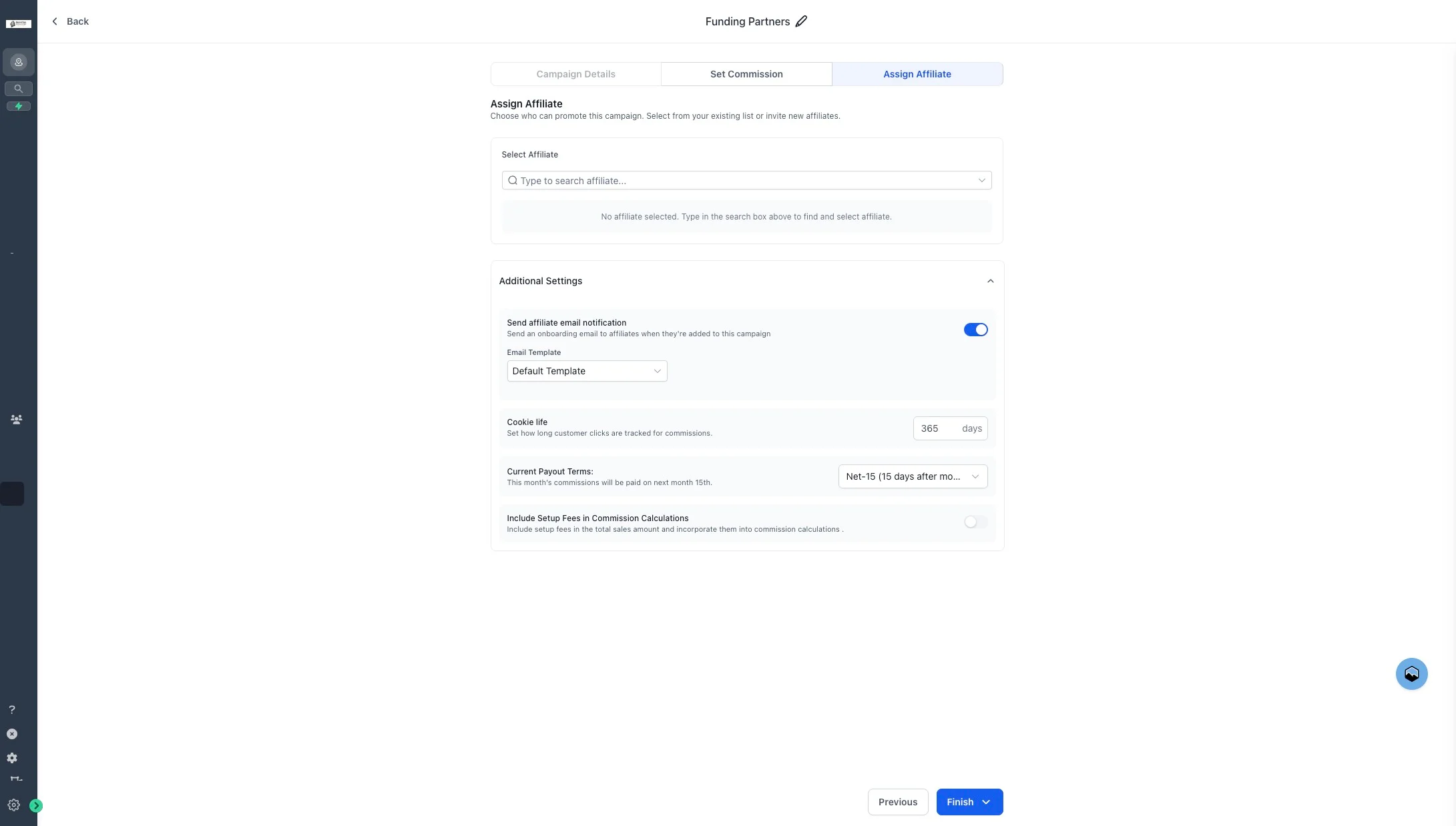Expand the affiliate search dropdown arrow

981,180
